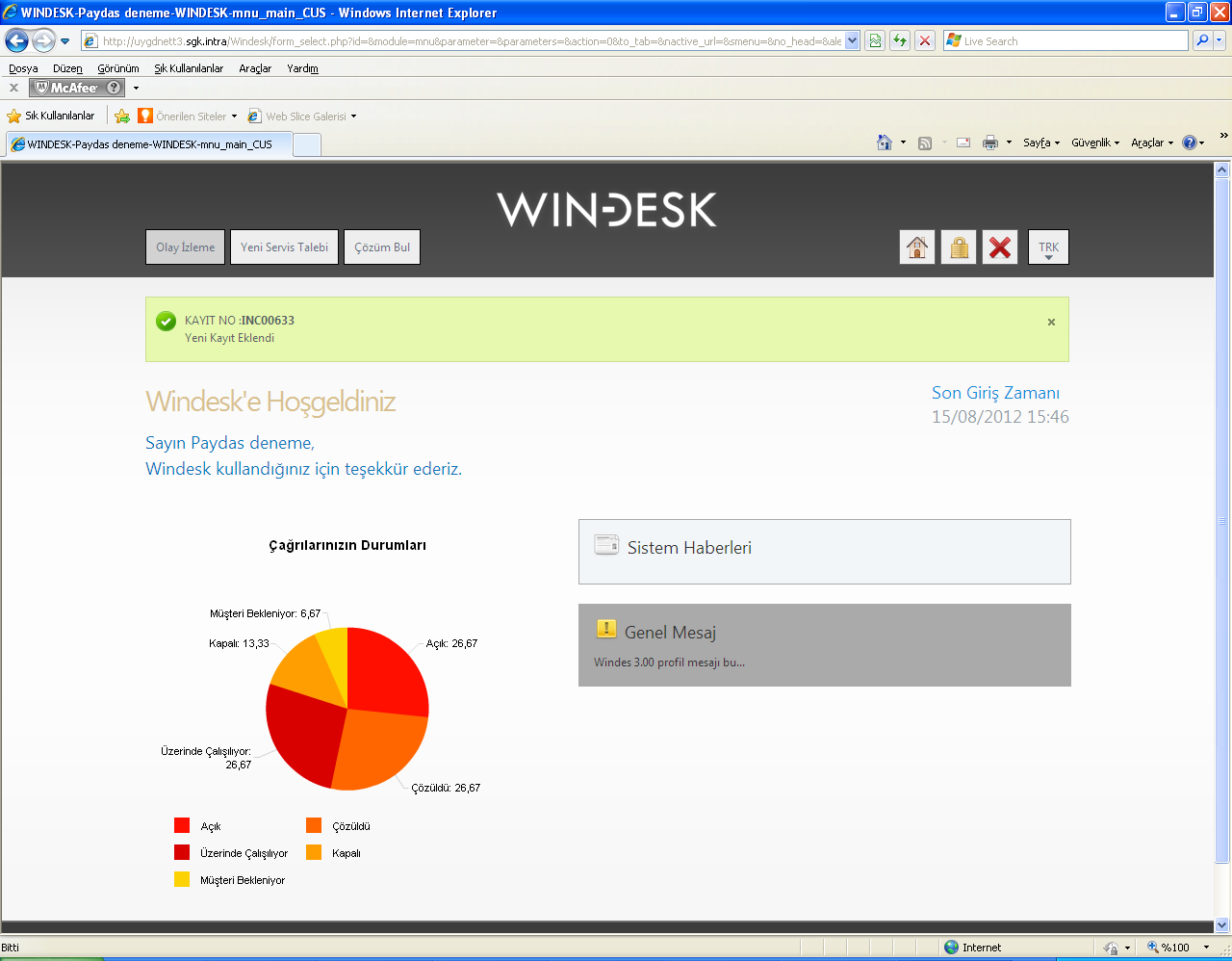Open the recent pages dropdown arrow

[x=64, y=41]
